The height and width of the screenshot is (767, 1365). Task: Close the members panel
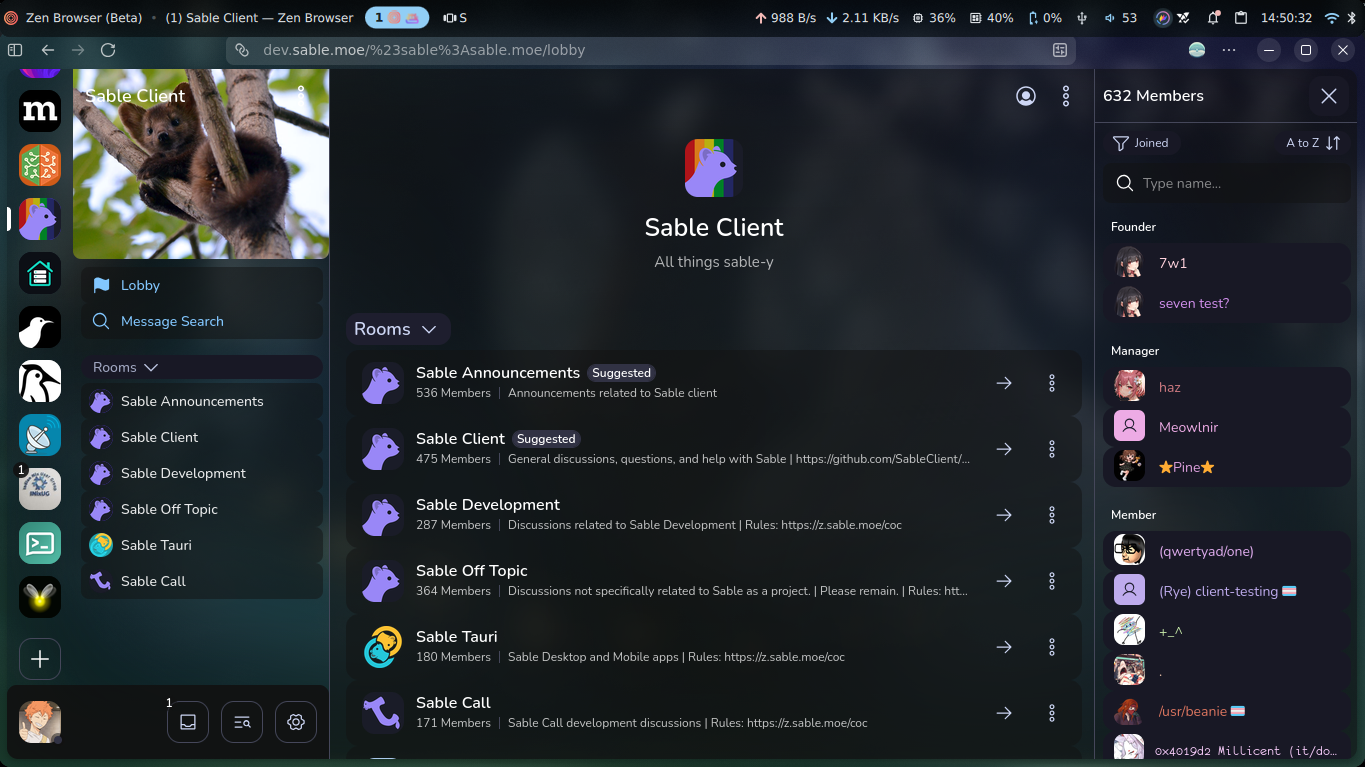[x=1329, y=96]
